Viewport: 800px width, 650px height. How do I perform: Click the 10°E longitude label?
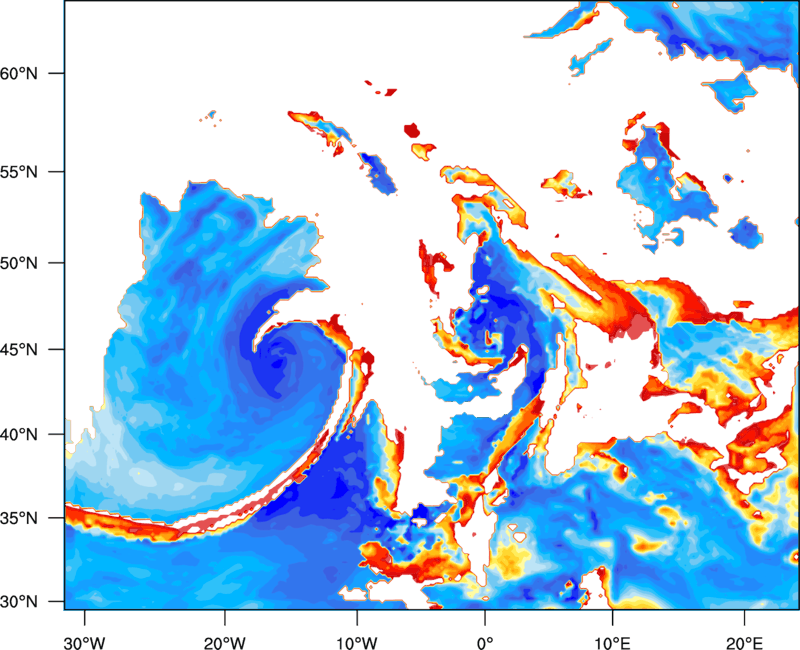[612, 643]
